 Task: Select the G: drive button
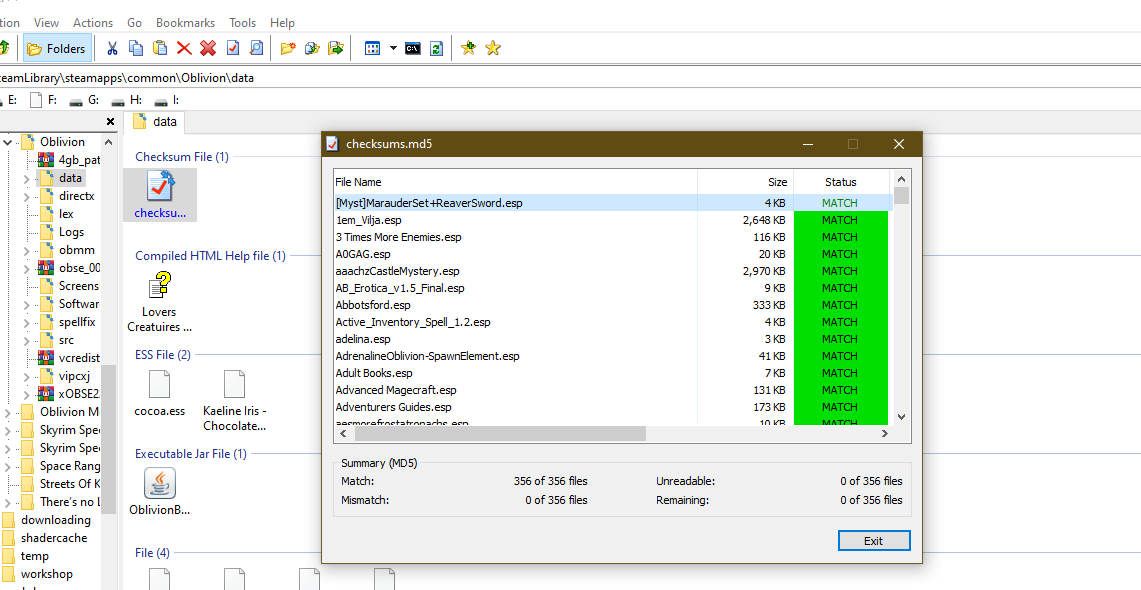pos(84,100)
